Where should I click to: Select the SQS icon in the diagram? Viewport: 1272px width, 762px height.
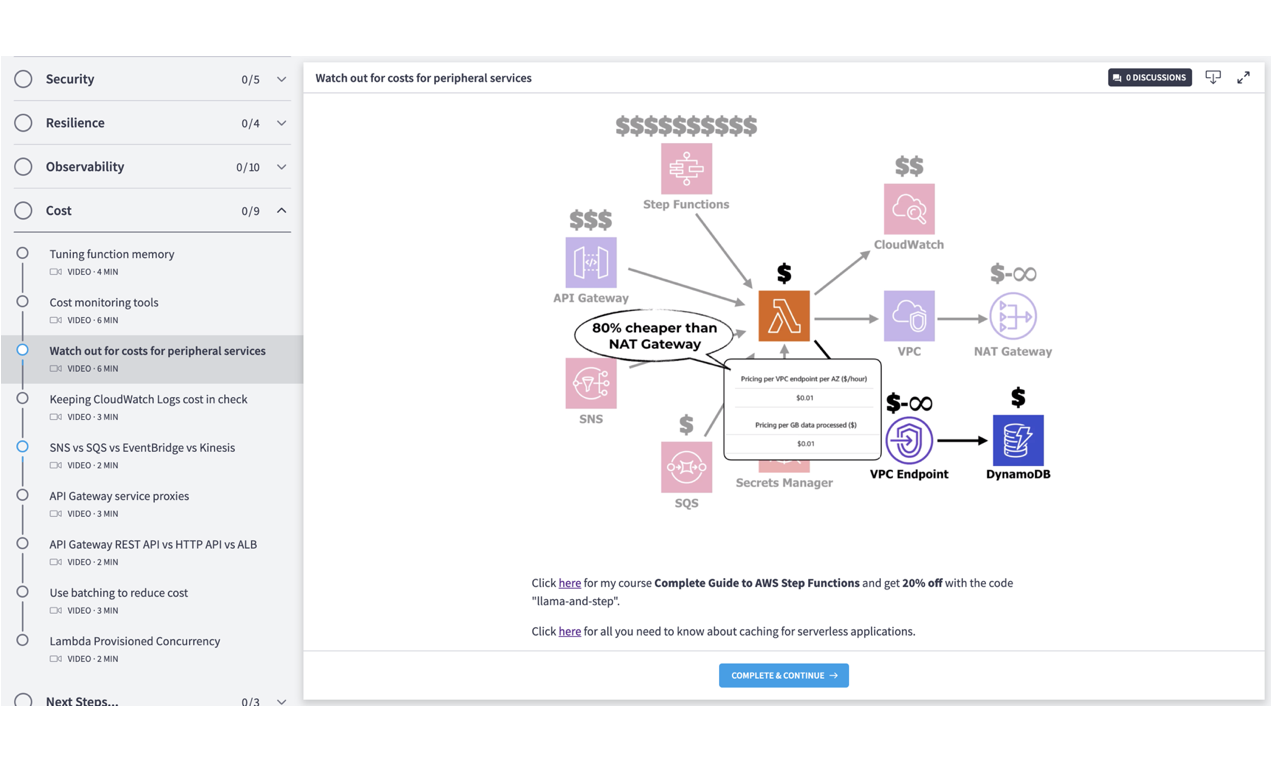point(686,465)
